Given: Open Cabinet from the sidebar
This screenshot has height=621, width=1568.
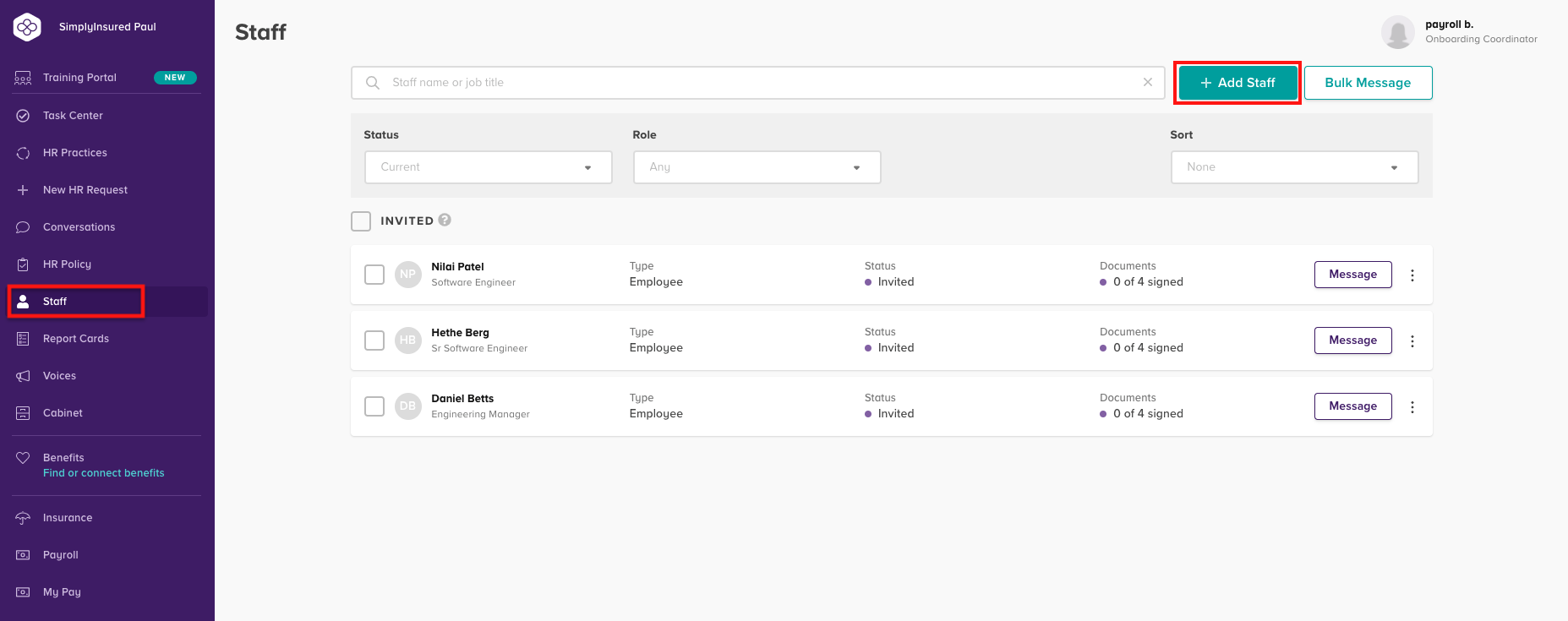Looking at the screenshot, I should click(63, 413).
